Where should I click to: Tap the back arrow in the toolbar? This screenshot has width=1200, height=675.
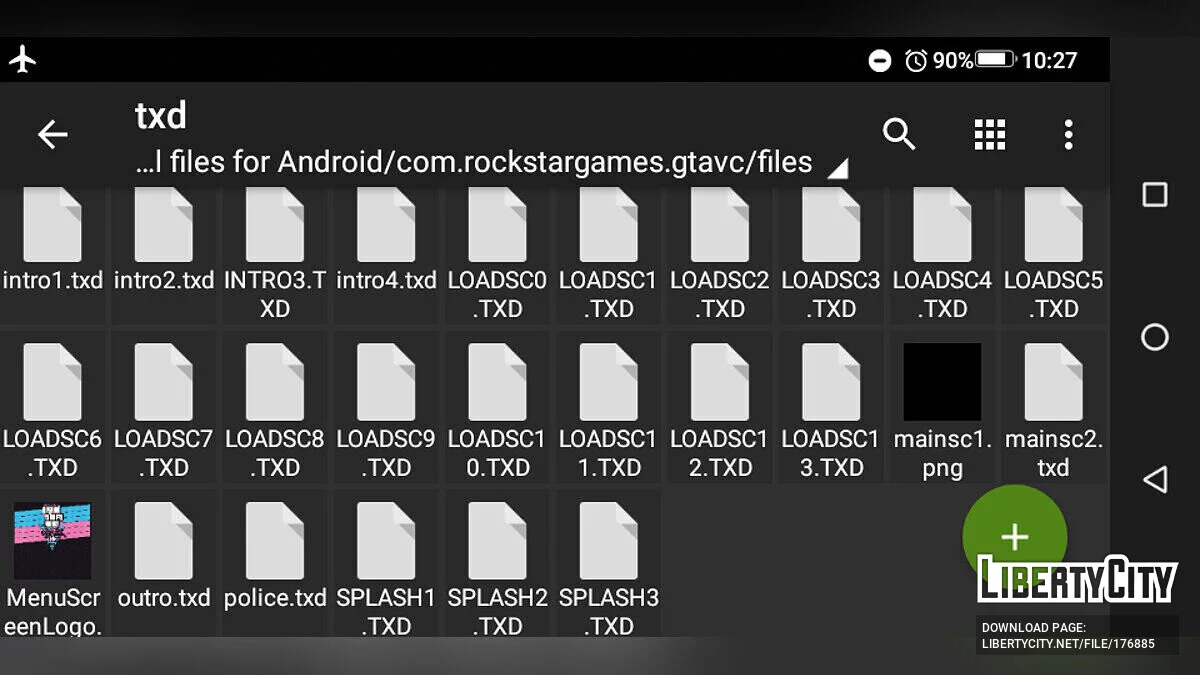52,134
